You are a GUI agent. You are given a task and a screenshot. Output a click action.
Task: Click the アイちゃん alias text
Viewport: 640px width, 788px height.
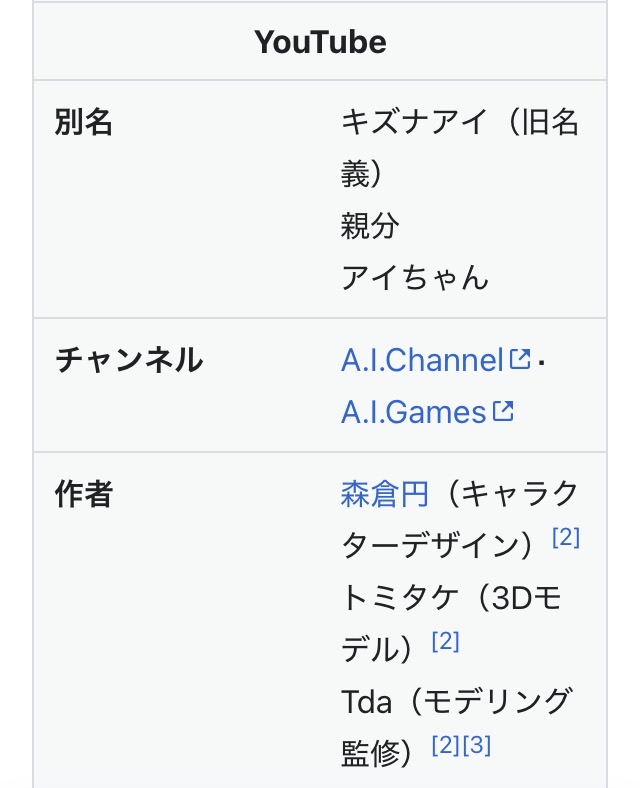click(414, 278)
